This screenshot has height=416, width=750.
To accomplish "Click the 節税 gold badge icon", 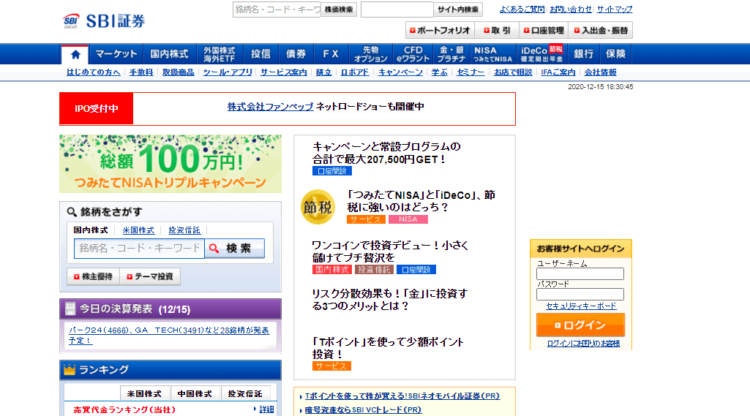I will point(318,208).
